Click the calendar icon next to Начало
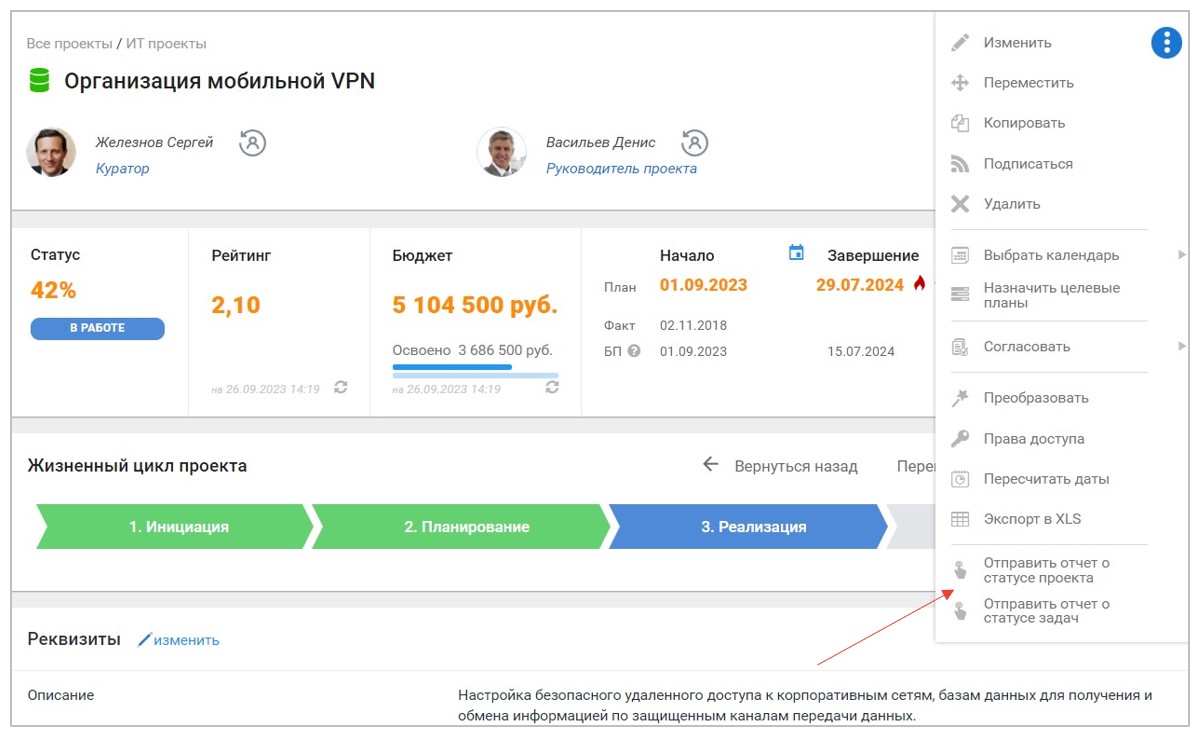The image size is (1201, 737). click(796, 253)
